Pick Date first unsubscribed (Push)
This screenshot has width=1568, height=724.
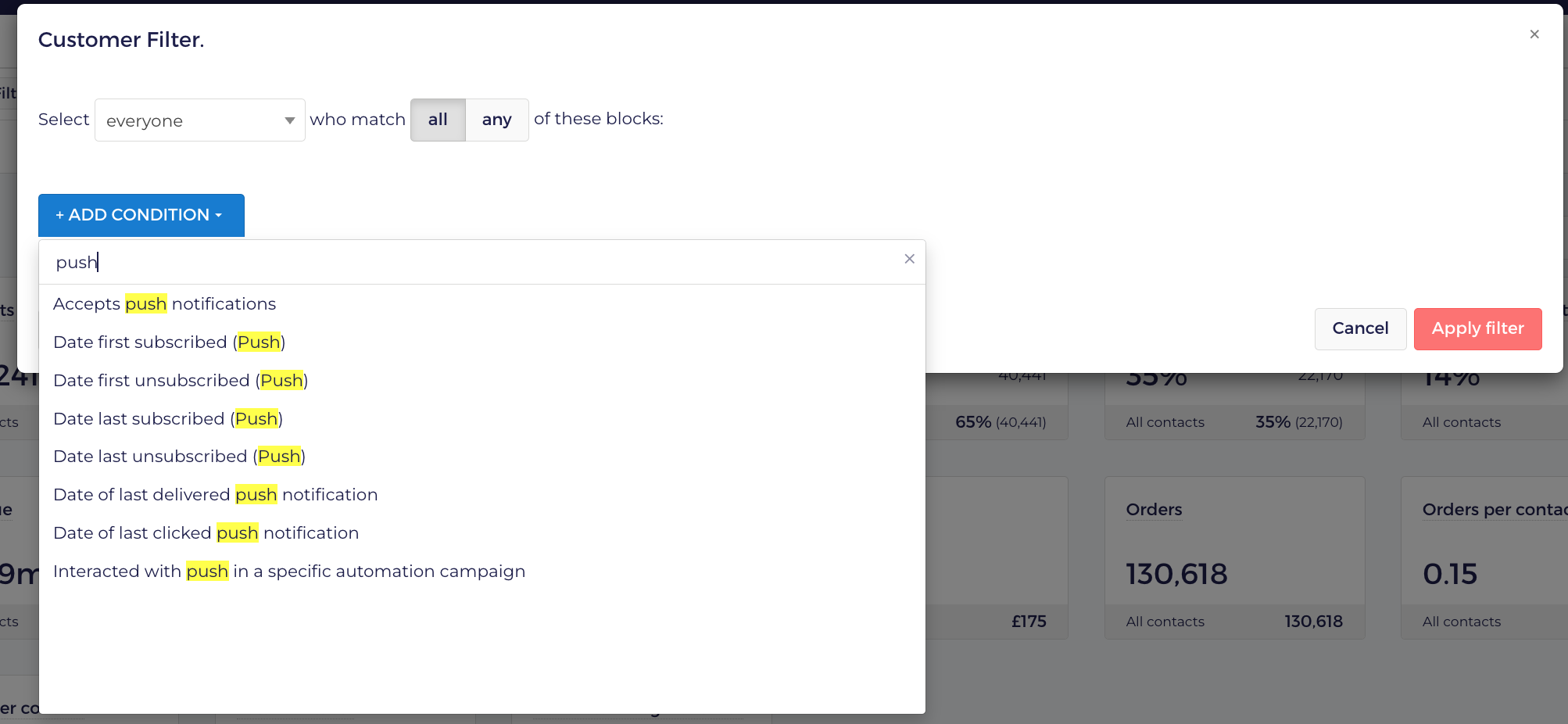(x=181, y=380)
